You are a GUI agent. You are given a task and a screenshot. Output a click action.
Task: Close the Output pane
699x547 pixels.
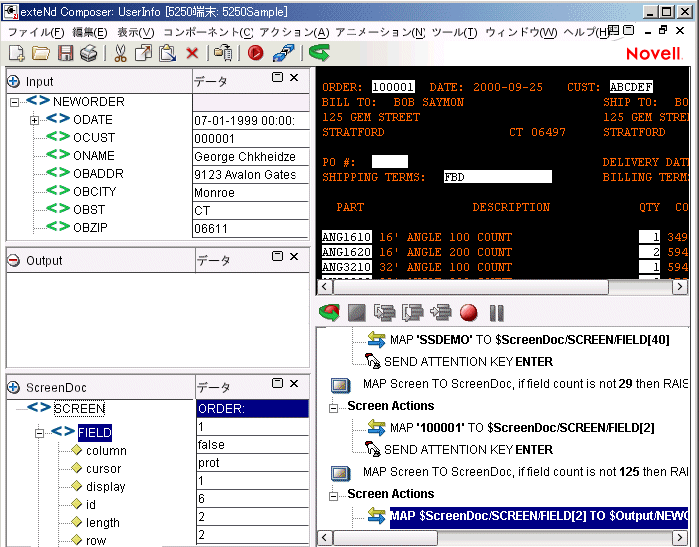click(x=294, y=256)
